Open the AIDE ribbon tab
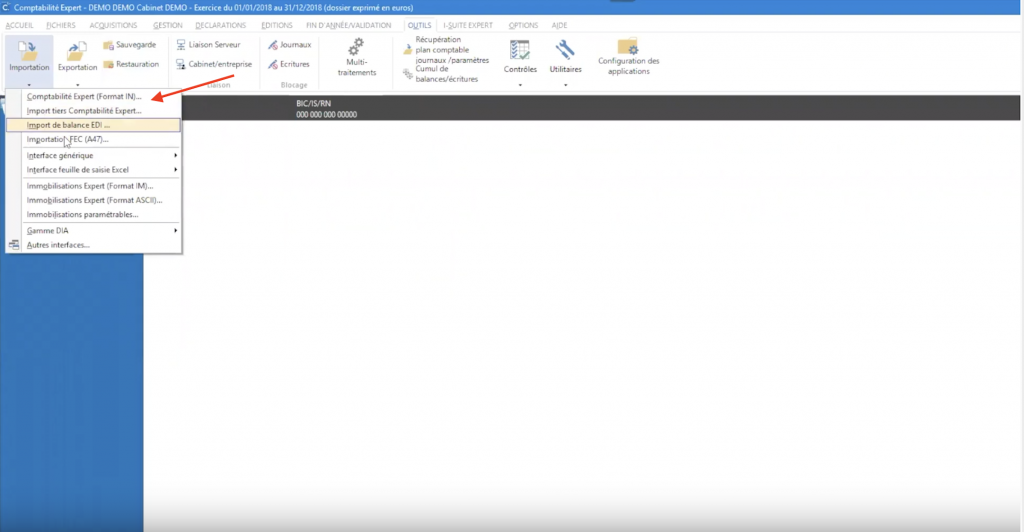This screenshot has height=532, width=1024. [559, 25]
